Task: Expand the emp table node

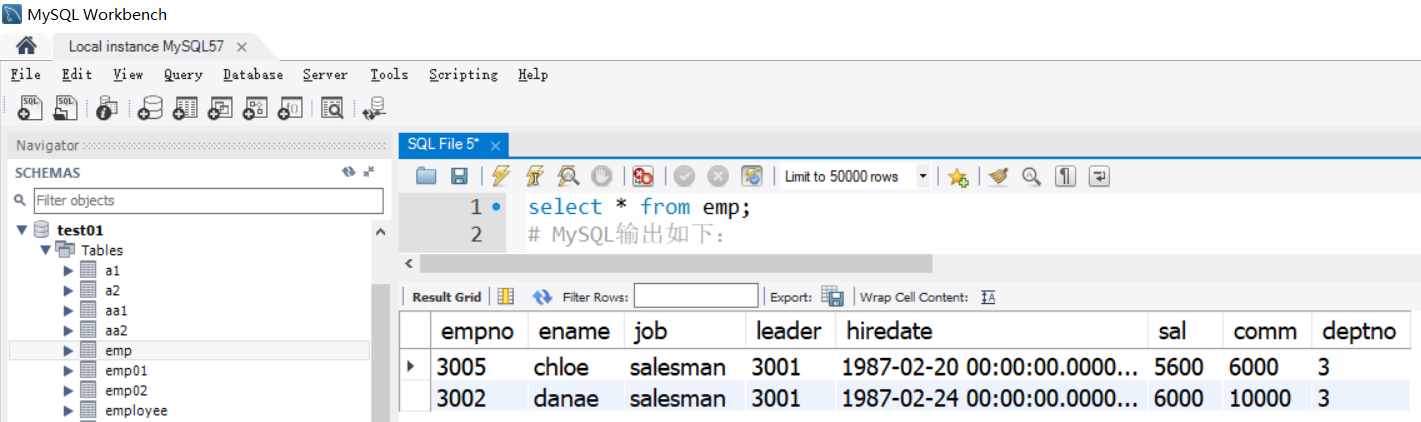Action: click(68, 350)
